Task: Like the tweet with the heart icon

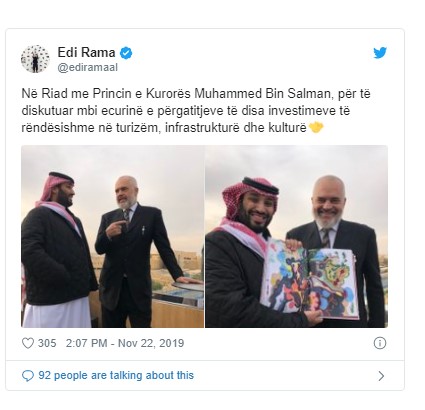Action: pos(28,343)
